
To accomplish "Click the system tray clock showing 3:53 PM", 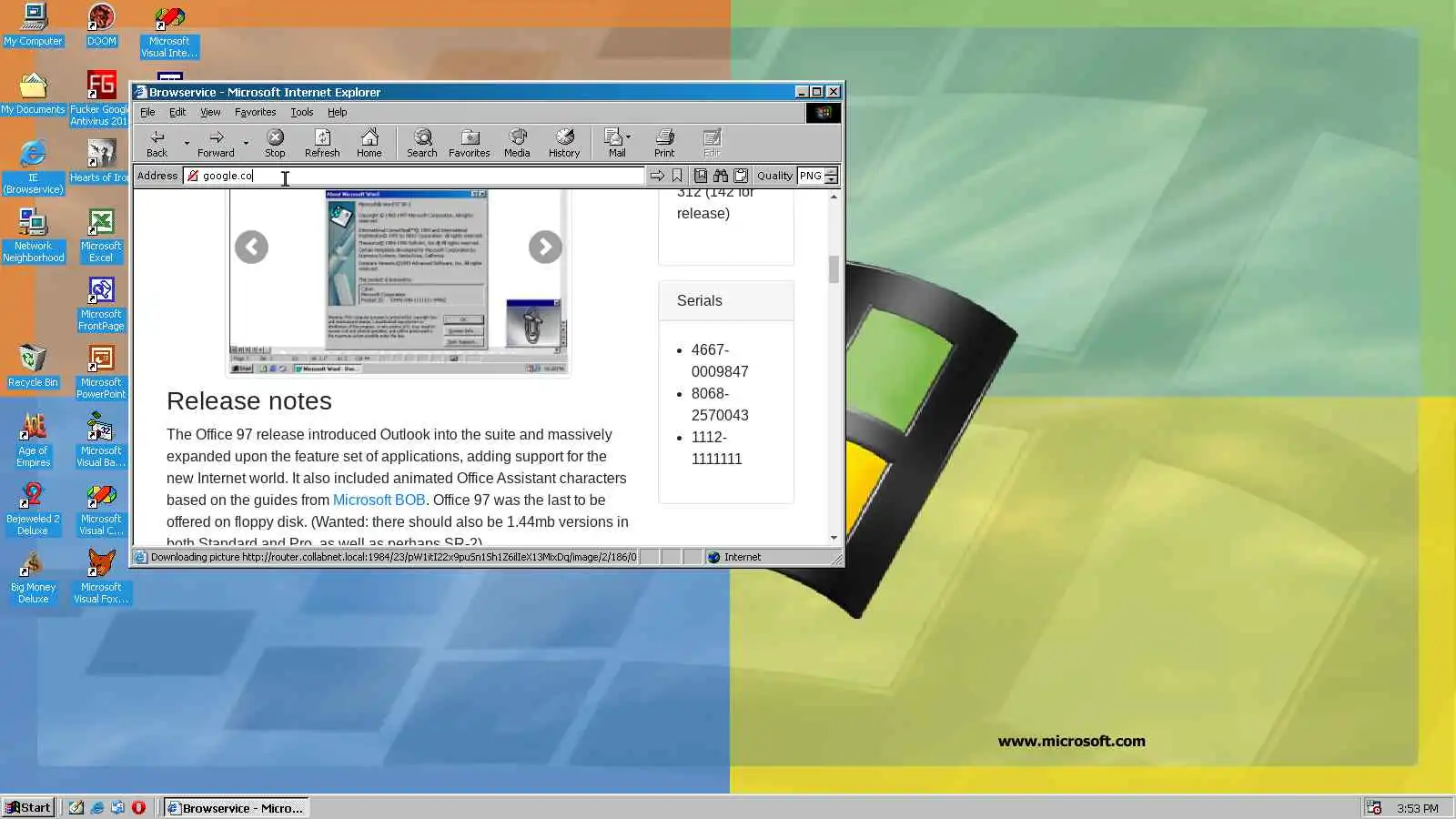I will [x=1418, y=808].
